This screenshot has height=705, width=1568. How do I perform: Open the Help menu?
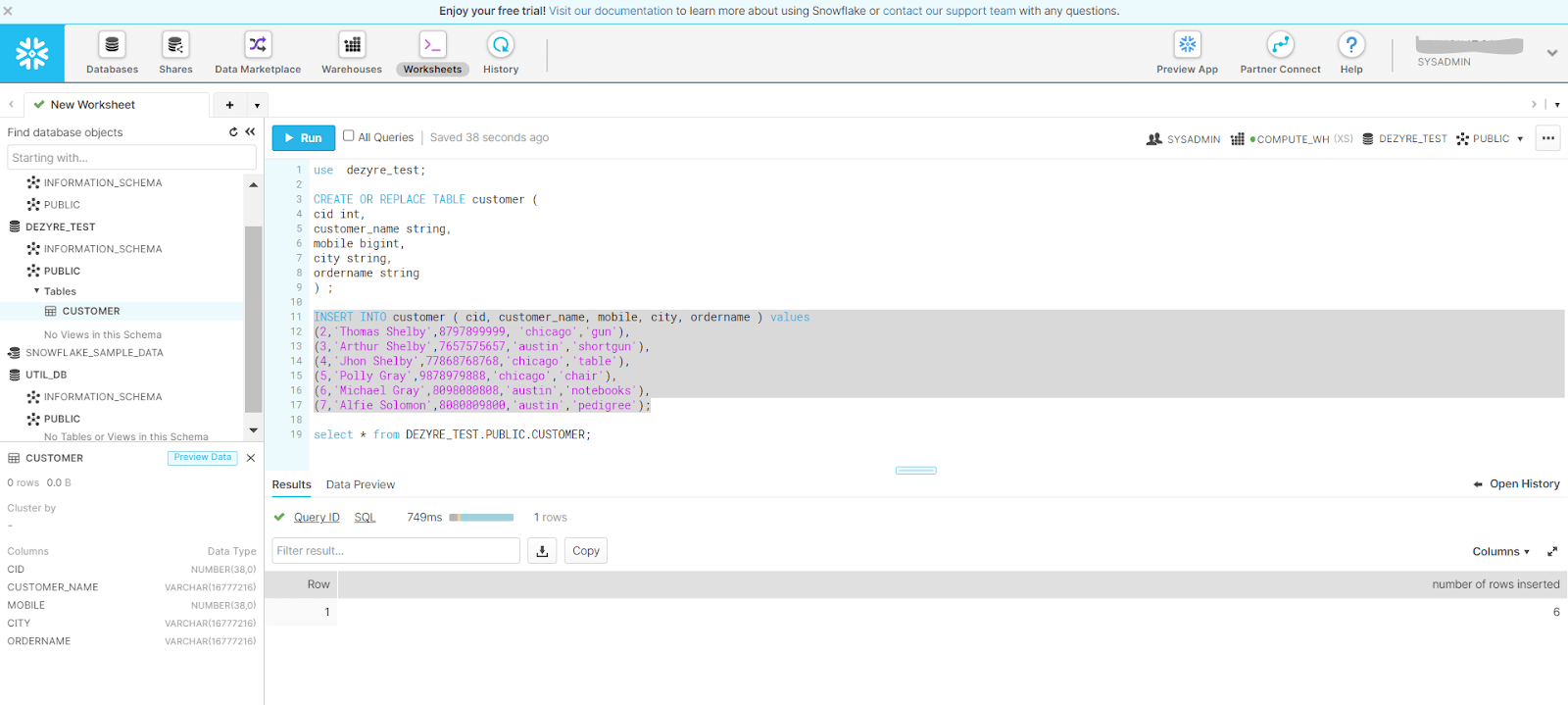tap(1351, 53)
